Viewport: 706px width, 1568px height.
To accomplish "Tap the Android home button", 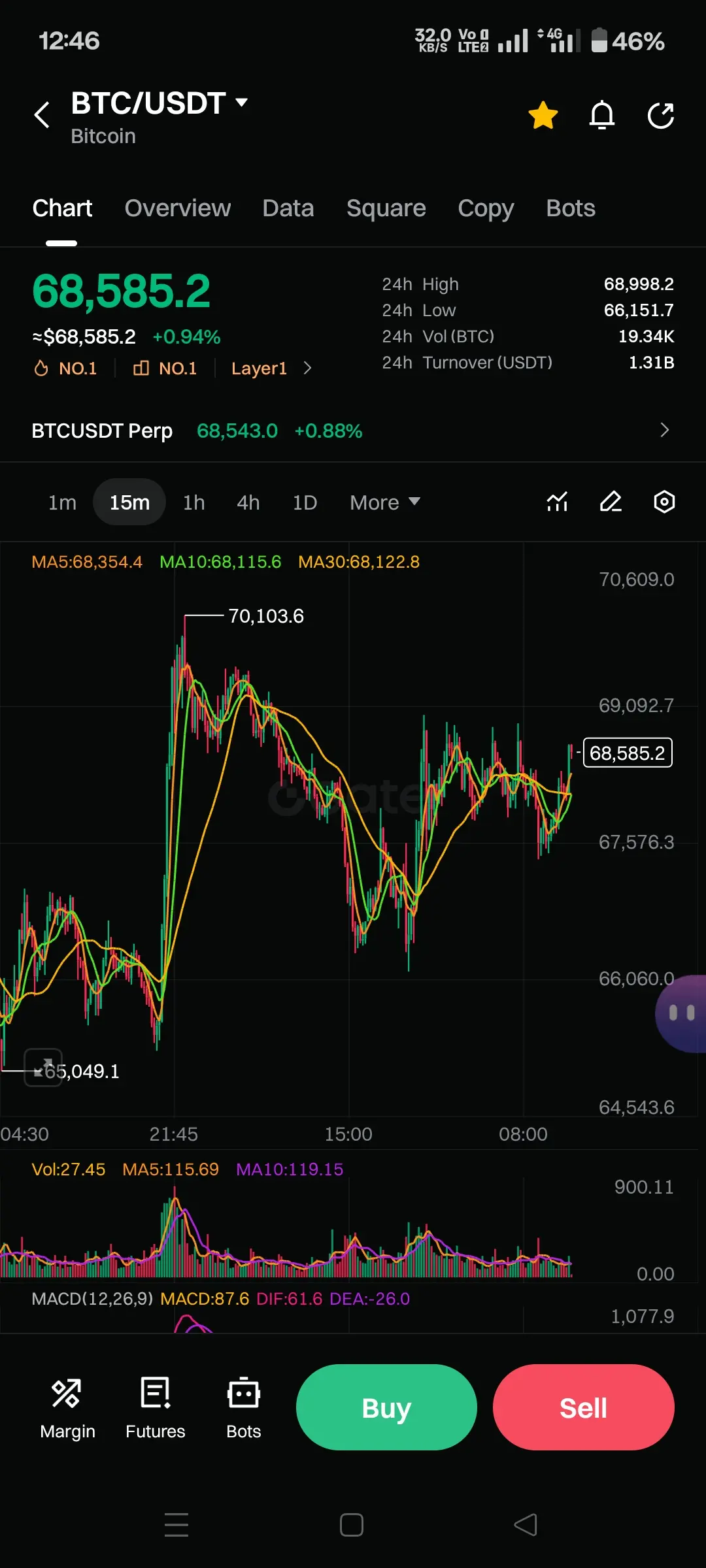I will pyautogui.click(x=352, y=1525).
